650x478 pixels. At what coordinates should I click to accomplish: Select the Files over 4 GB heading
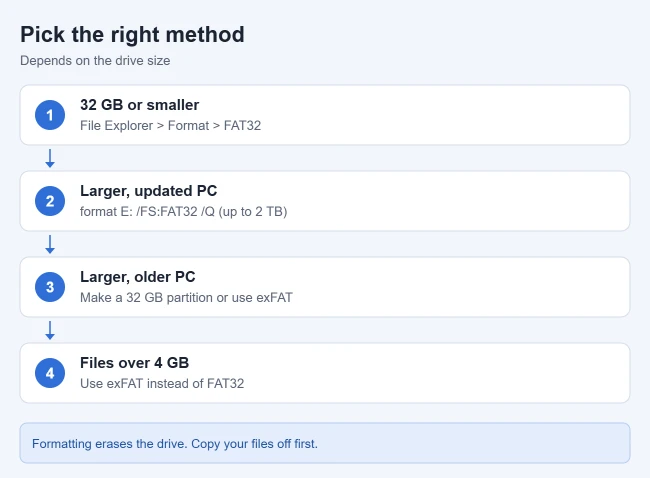pyautogui.click(x=134, y=363)
